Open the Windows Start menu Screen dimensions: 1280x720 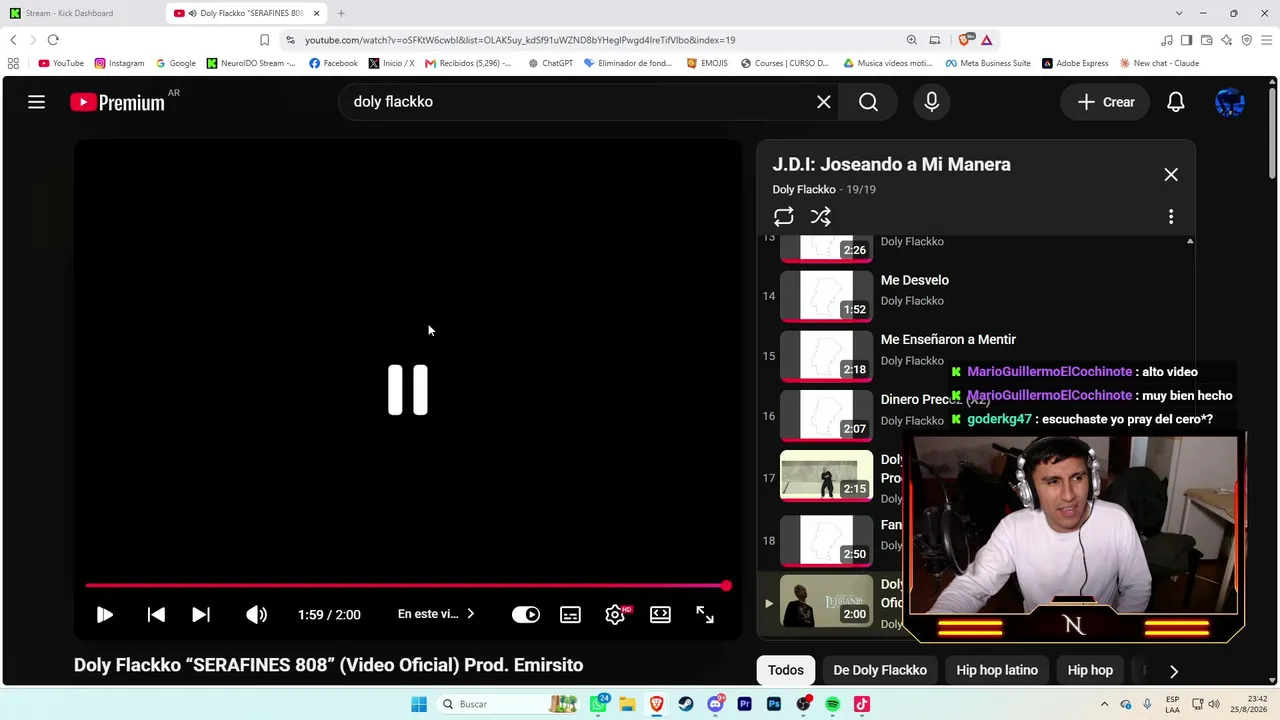419,704
